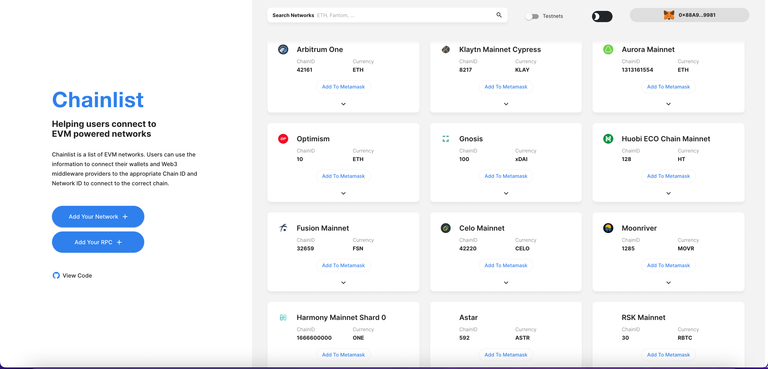Expand Gnosis card details chevron
Viewport: 768px width, 369px height.
(x=506, y=193)
